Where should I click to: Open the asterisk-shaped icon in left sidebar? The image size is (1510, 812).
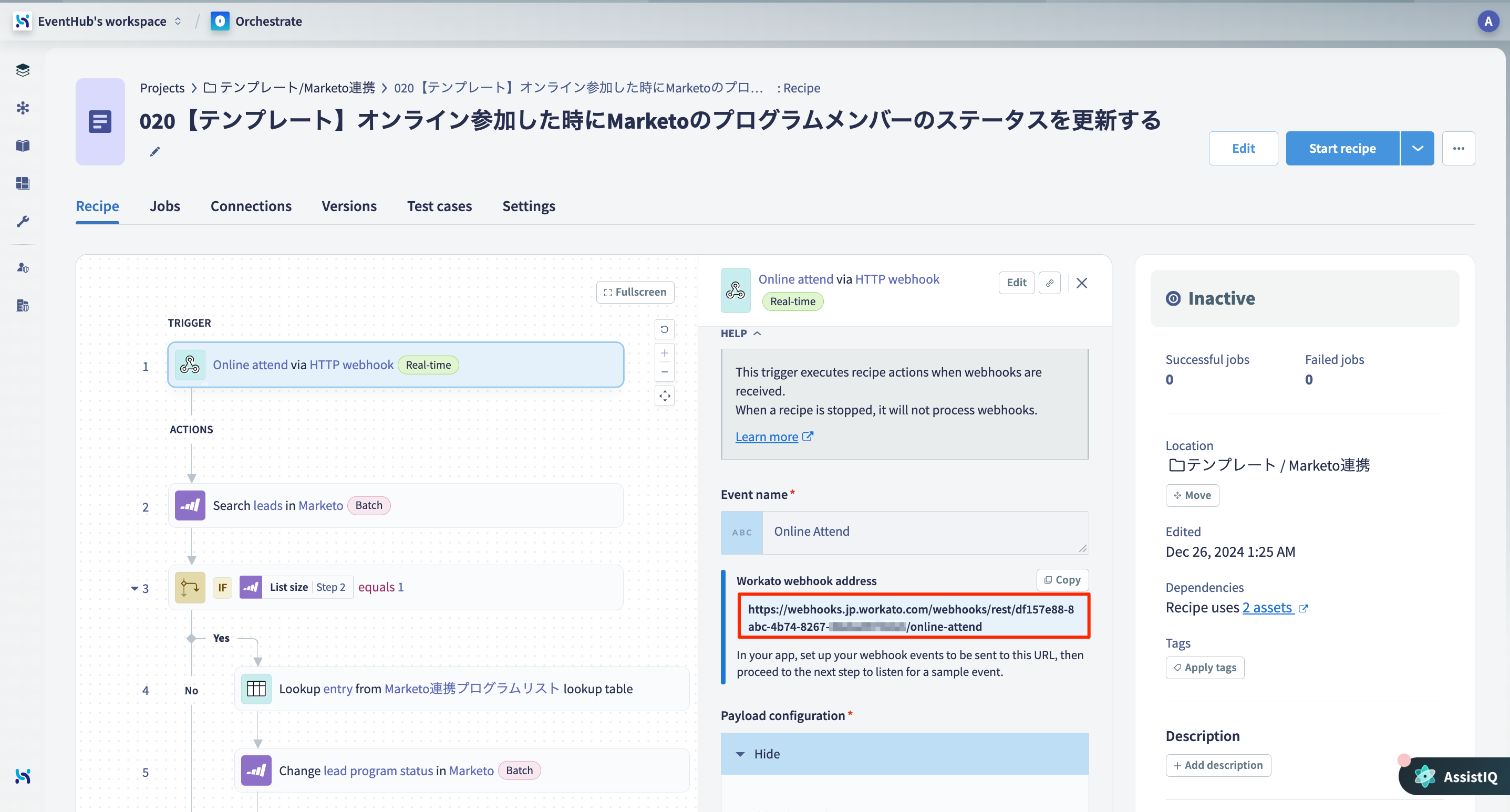pos(23,108)
